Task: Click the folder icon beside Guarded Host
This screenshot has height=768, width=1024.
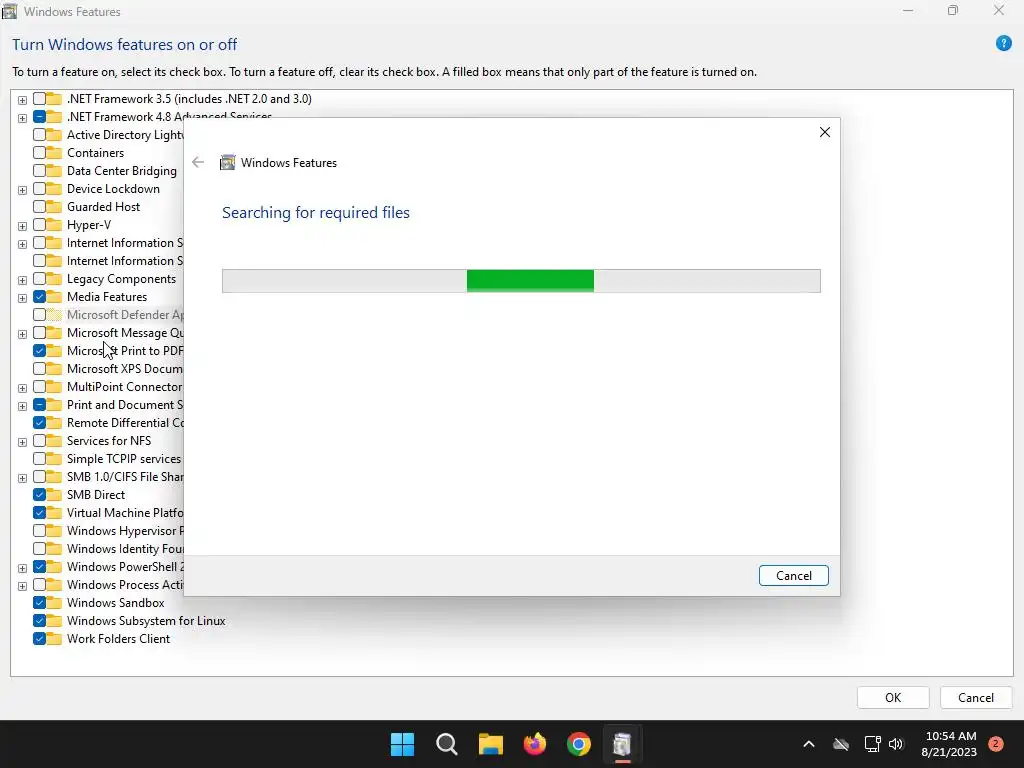Action: point(54,207)
